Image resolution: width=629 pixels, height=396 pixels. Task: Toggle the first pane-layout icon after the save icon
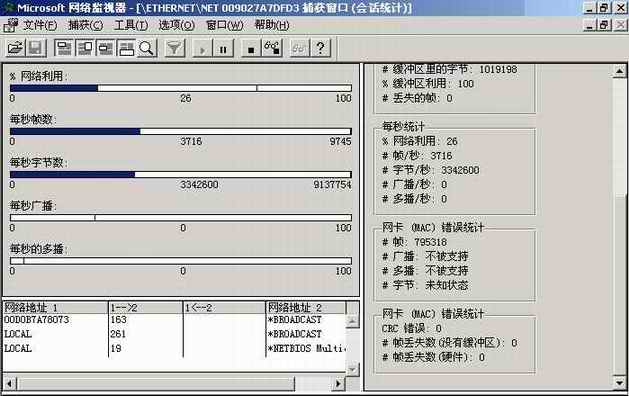coord(64,48)
